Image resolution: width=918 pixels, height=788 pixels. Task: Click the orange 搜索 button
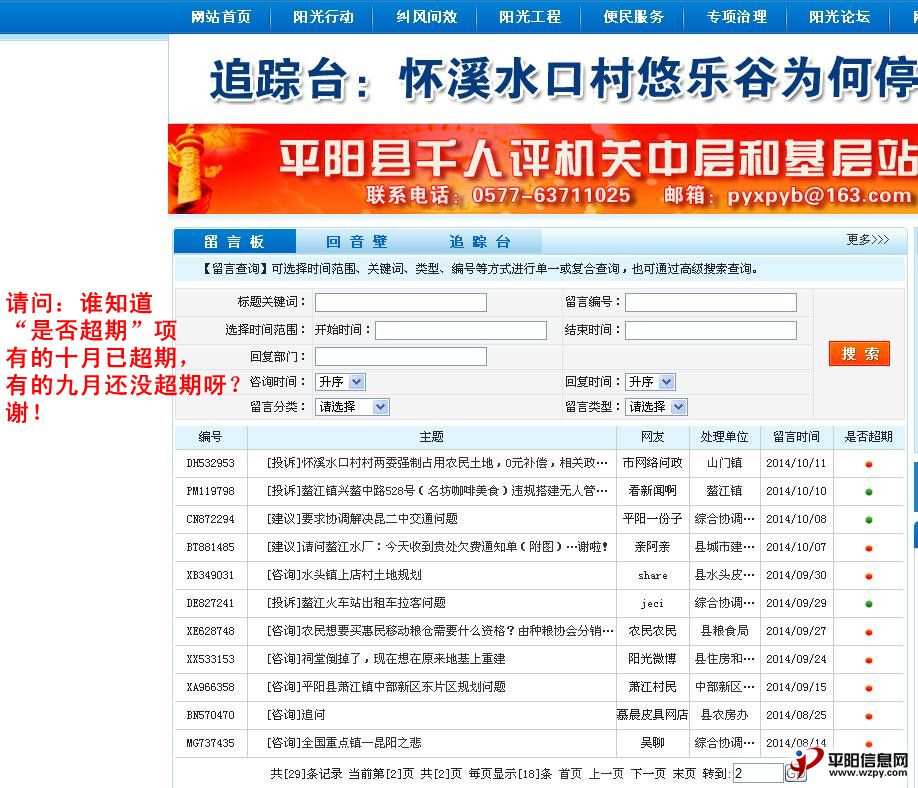coord(859,354)
